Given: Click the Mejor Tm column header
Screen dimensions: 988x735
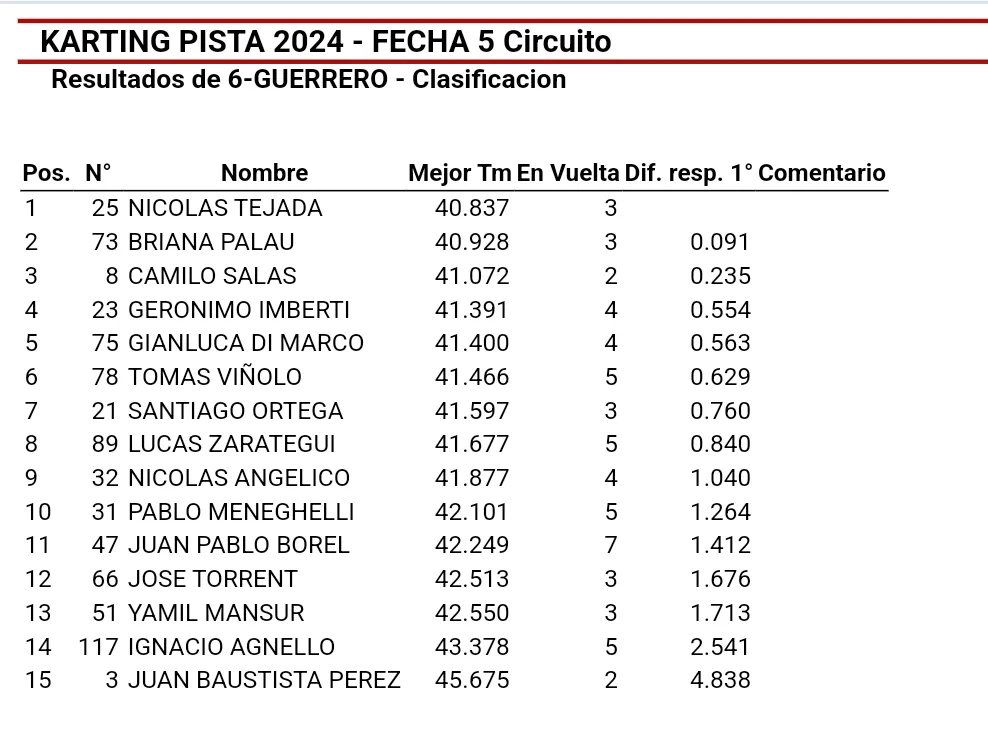Looking at the screenshot, I should 459,173.
